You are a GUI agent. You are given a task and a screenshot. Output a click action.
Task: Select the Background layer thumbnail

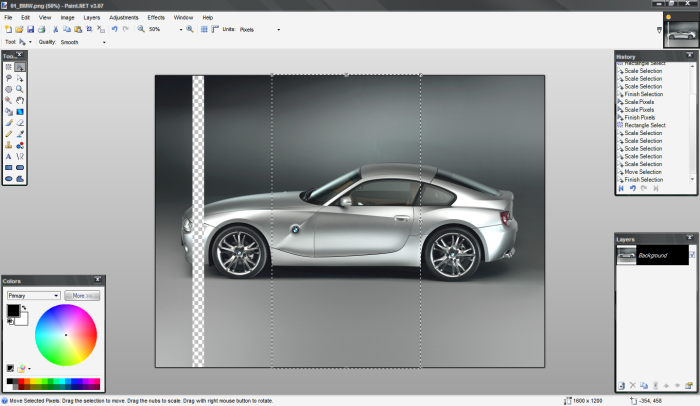coord(626,256)
